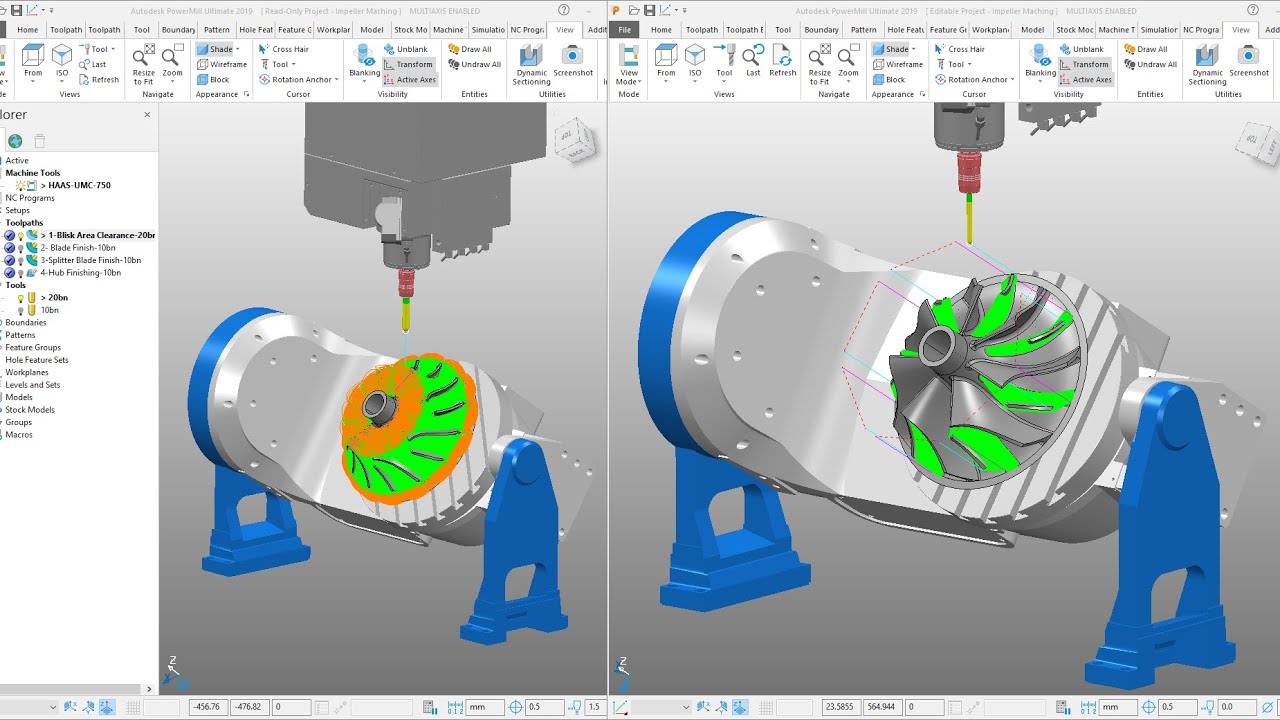Open Rotation Anchor dropdown in left window
The width and height of the screenshot is (1280, 720).
pos(337,79)
